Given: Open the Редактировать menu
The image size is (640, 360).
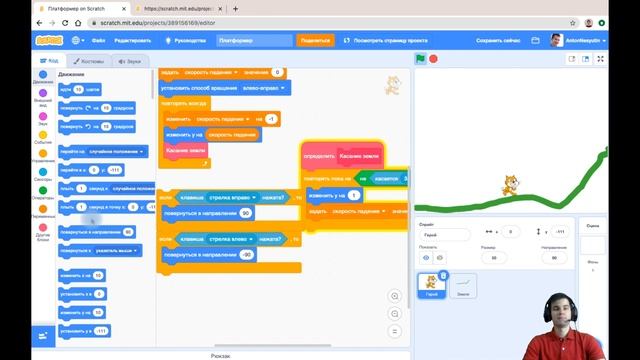Looking at the screenshot, I should pos(133,40).
